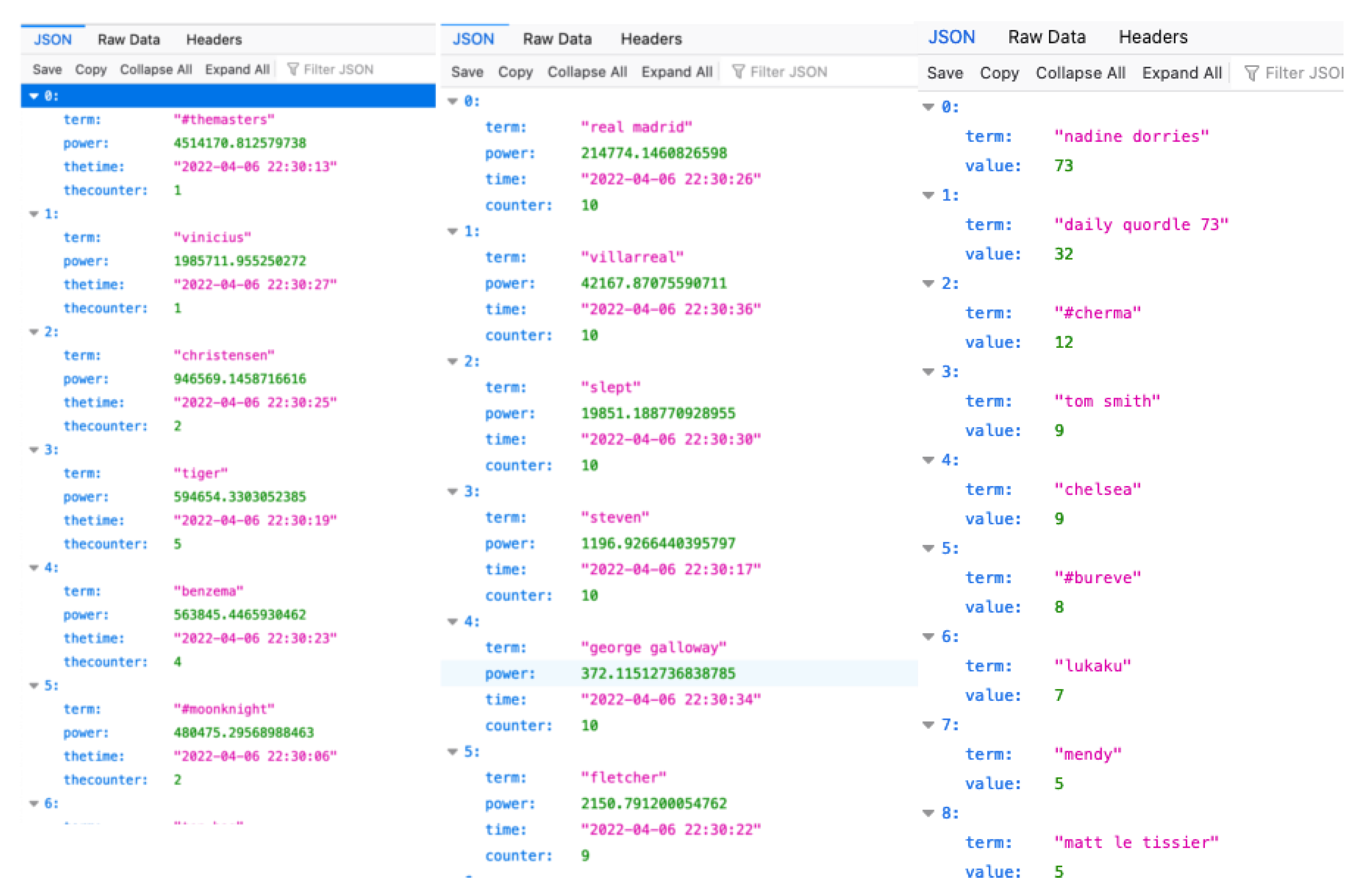Click Collapse All in the right panel

[x=1080, y=73]
